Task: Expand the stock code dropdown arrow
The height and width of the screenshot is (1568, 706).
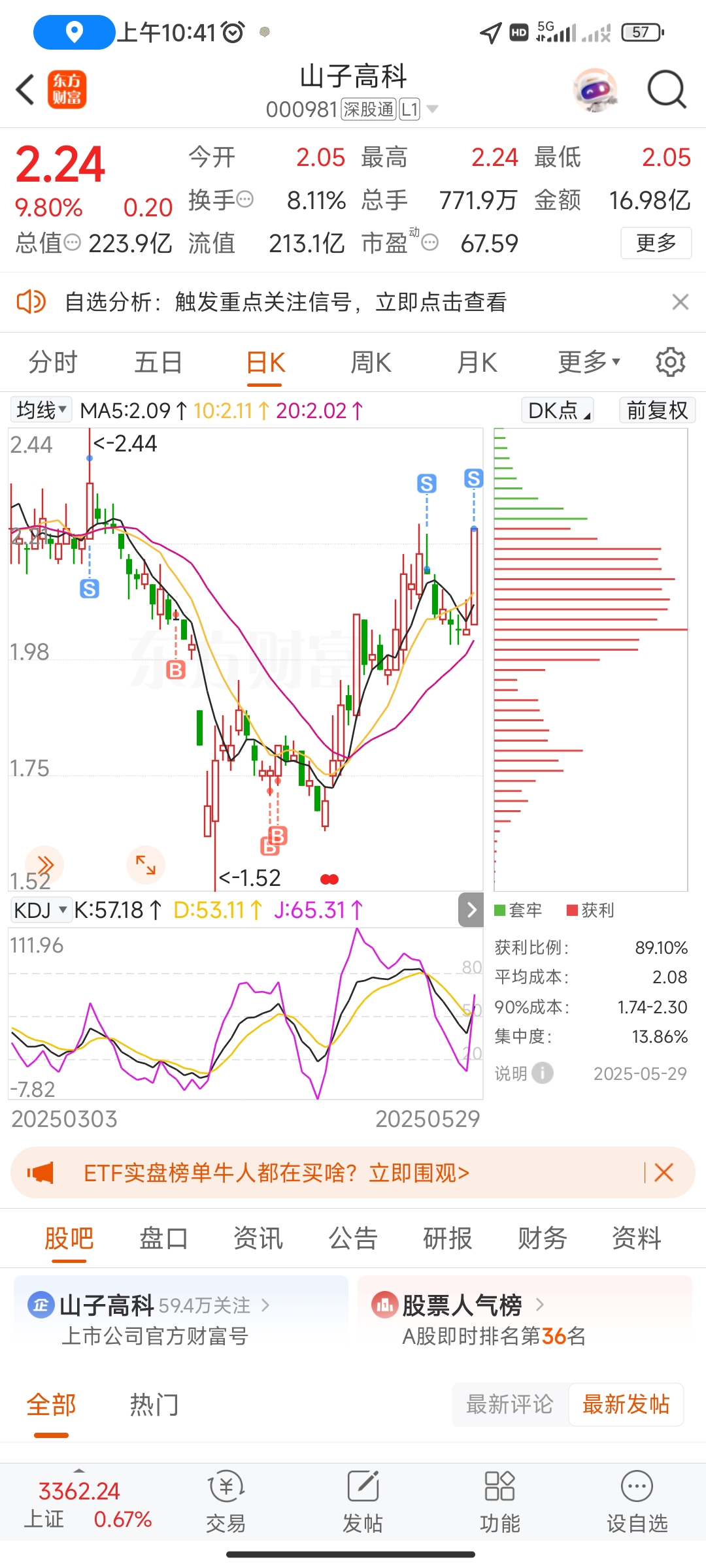Action: pos(432,109)
